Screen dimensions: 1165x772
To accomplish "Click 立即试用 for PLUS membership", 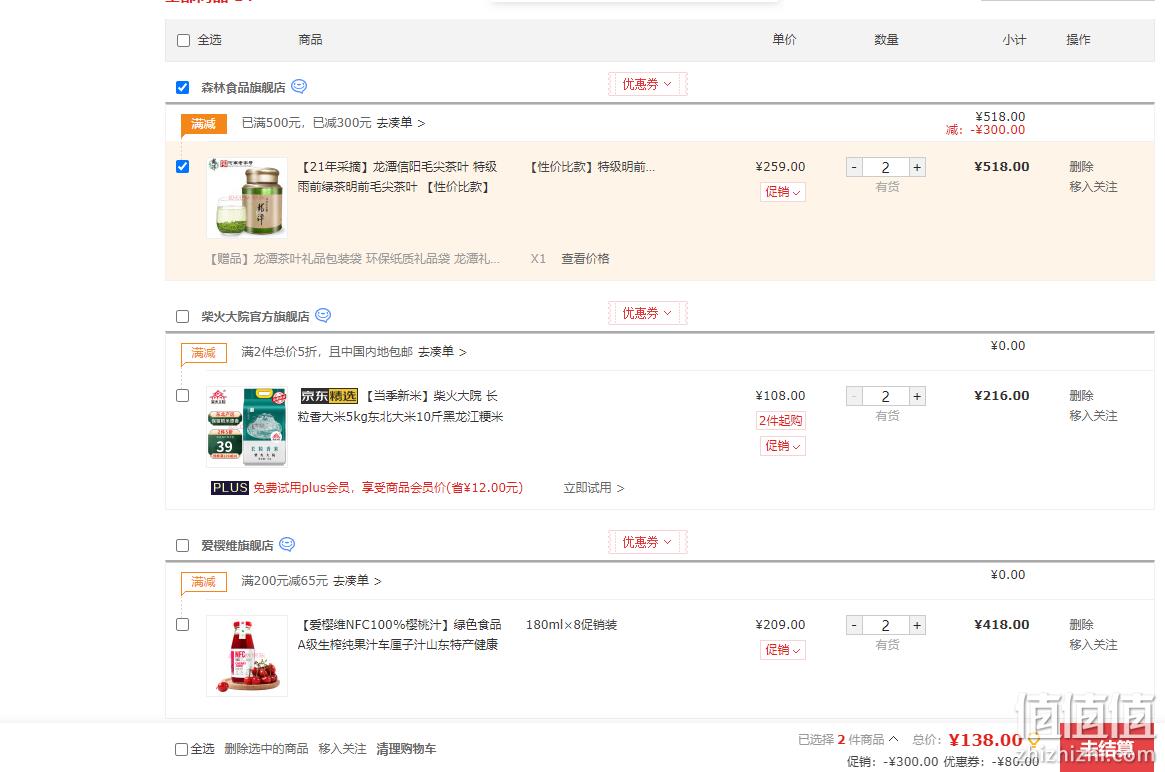I will tap(594, 487).
